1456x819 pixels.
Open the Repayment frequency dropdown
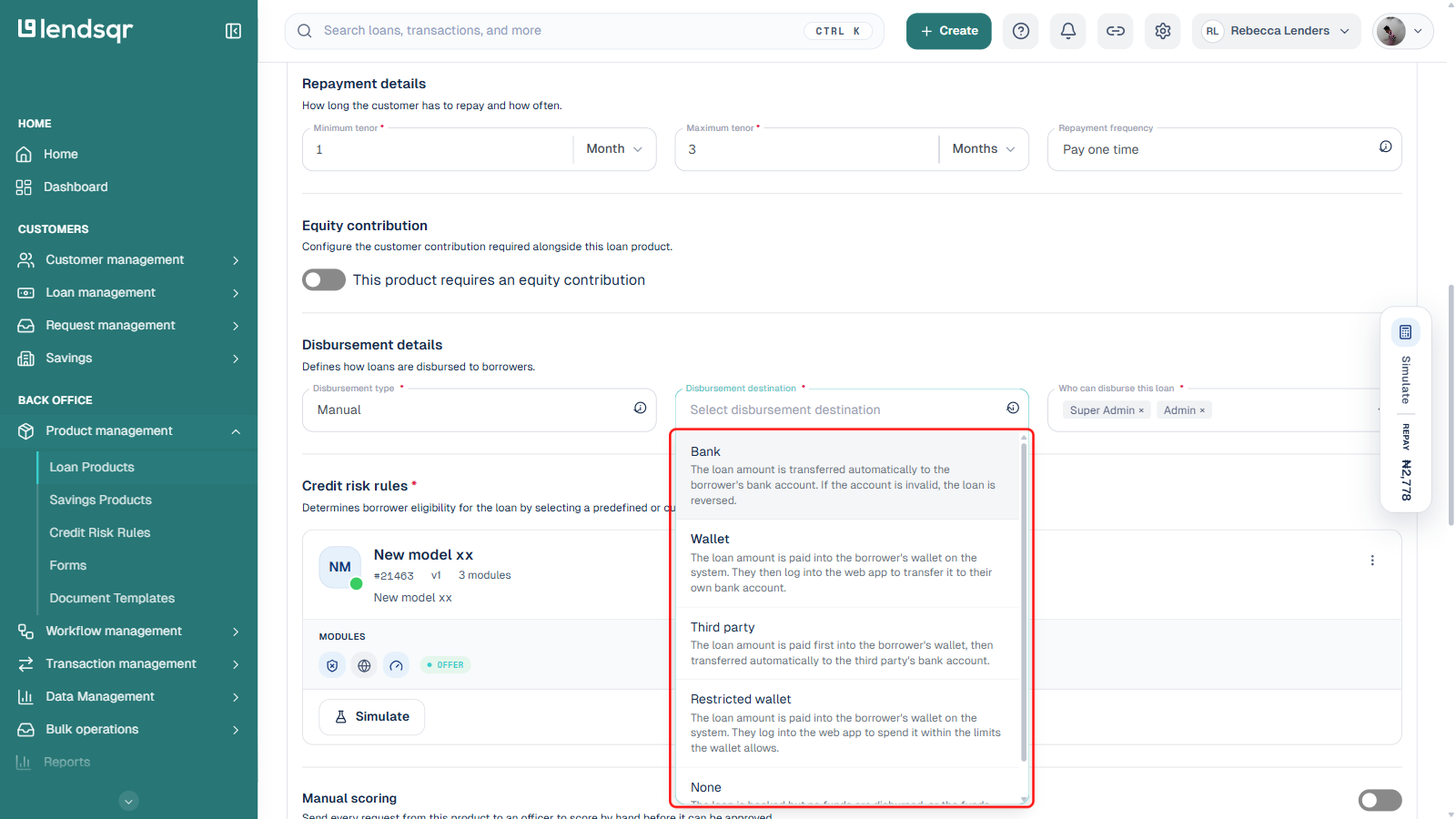click(x=1224, y=149)
